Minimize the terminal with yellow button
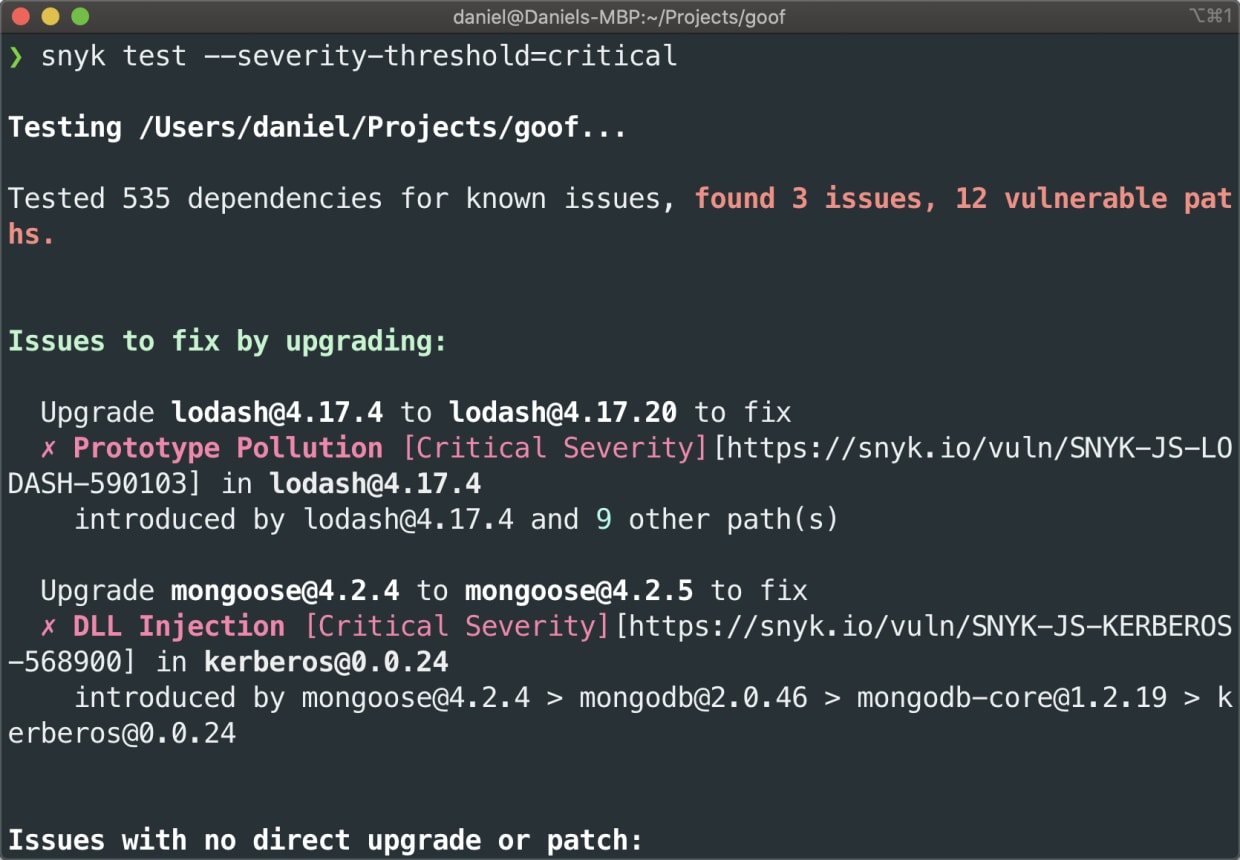The width and height of the screenshot is (1240, 860). click(x=51, y=16)
